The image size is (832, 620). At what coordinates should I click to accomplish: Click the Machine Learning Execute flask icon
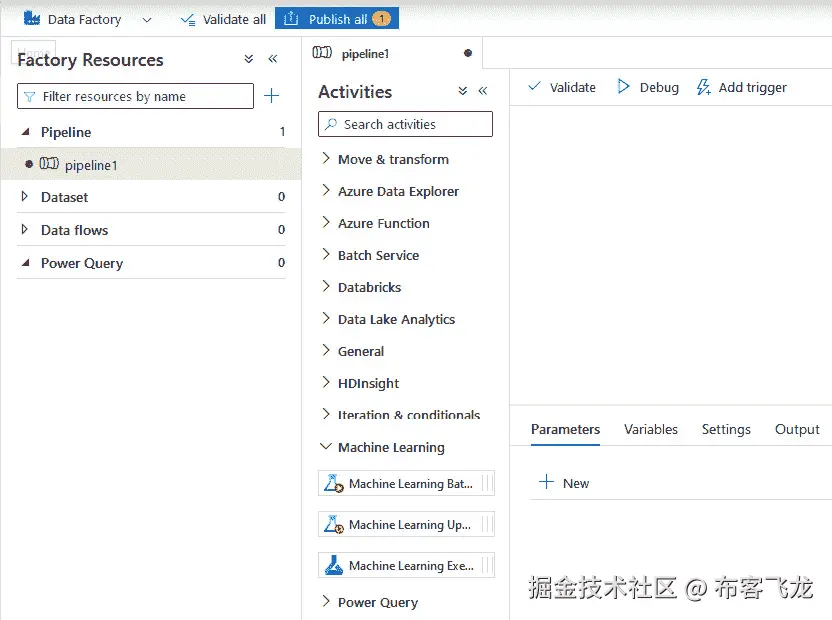tap(334, 565)
